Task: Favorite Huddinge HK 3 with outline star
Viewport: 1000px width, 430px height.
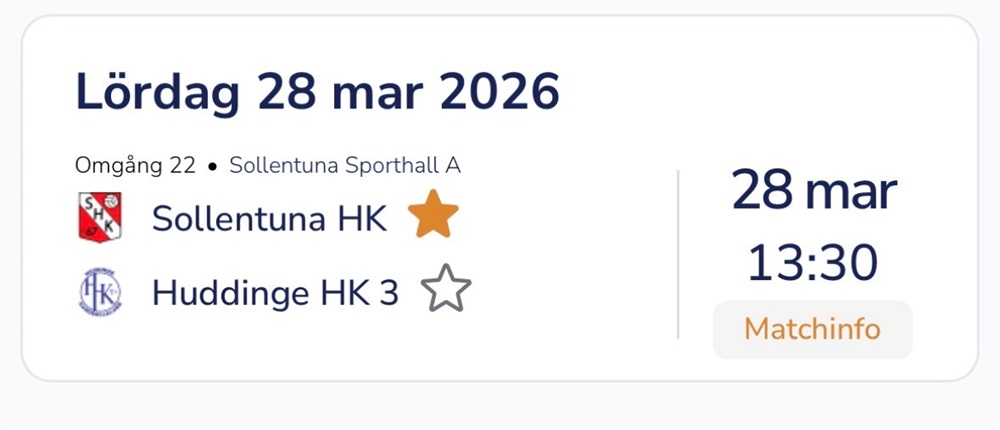Action: tap(446, 291)
